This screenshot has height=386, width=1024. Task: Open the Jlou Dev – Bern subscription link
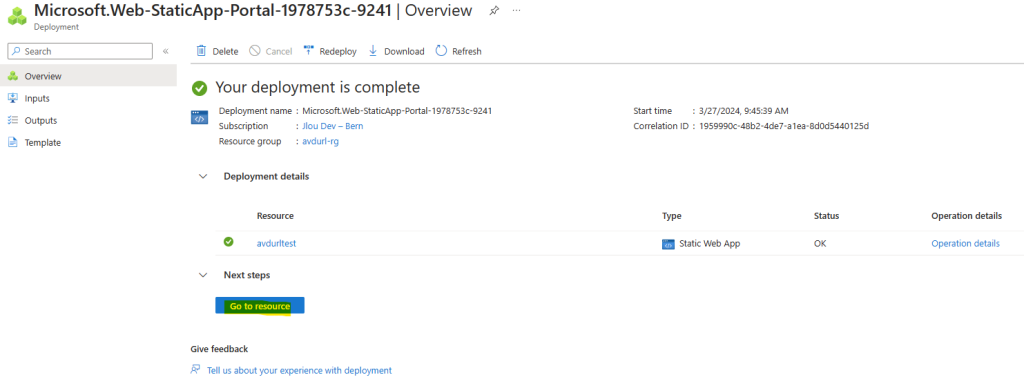(x=332, y=126)
